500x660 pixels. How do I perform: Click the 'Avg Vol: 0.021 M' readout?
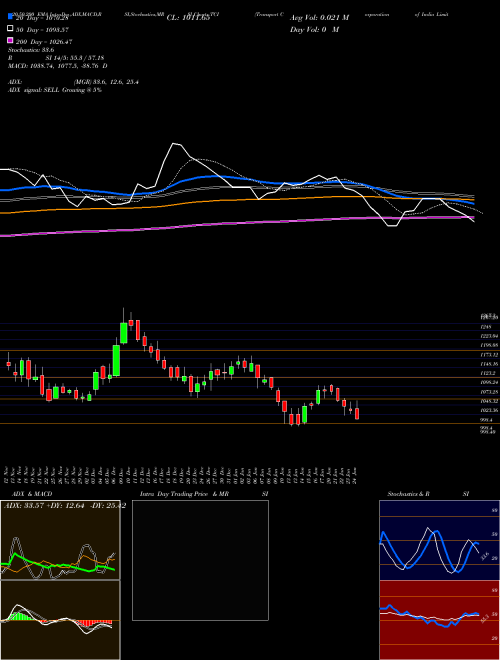320,18
